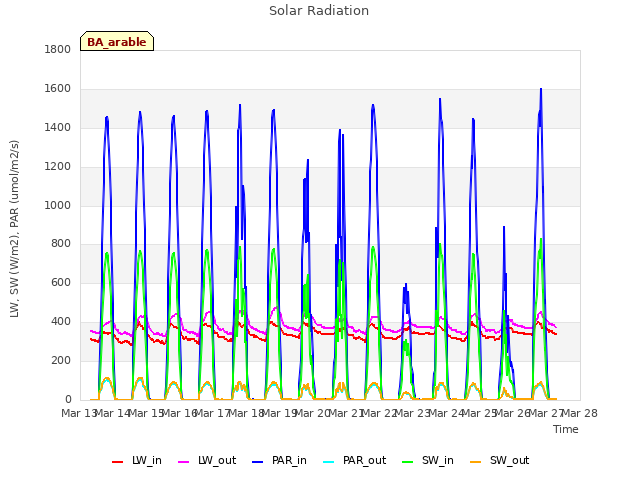This screenshot has height=480, width=640.
Task: Click the red LW_in legend swatch
Action: click(118, 462)
